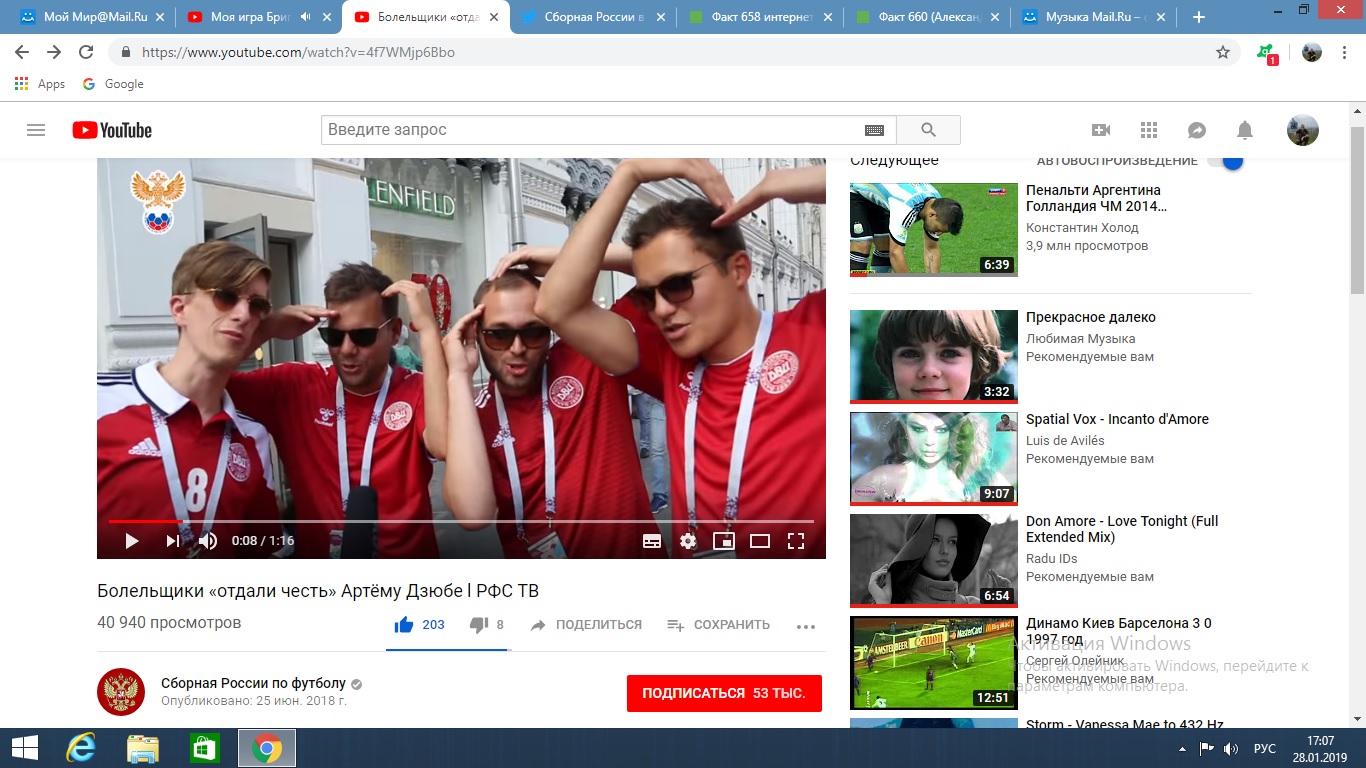Launch Internet Explorer from taskbar
1366x768 pixels.
tap(80, 748)
